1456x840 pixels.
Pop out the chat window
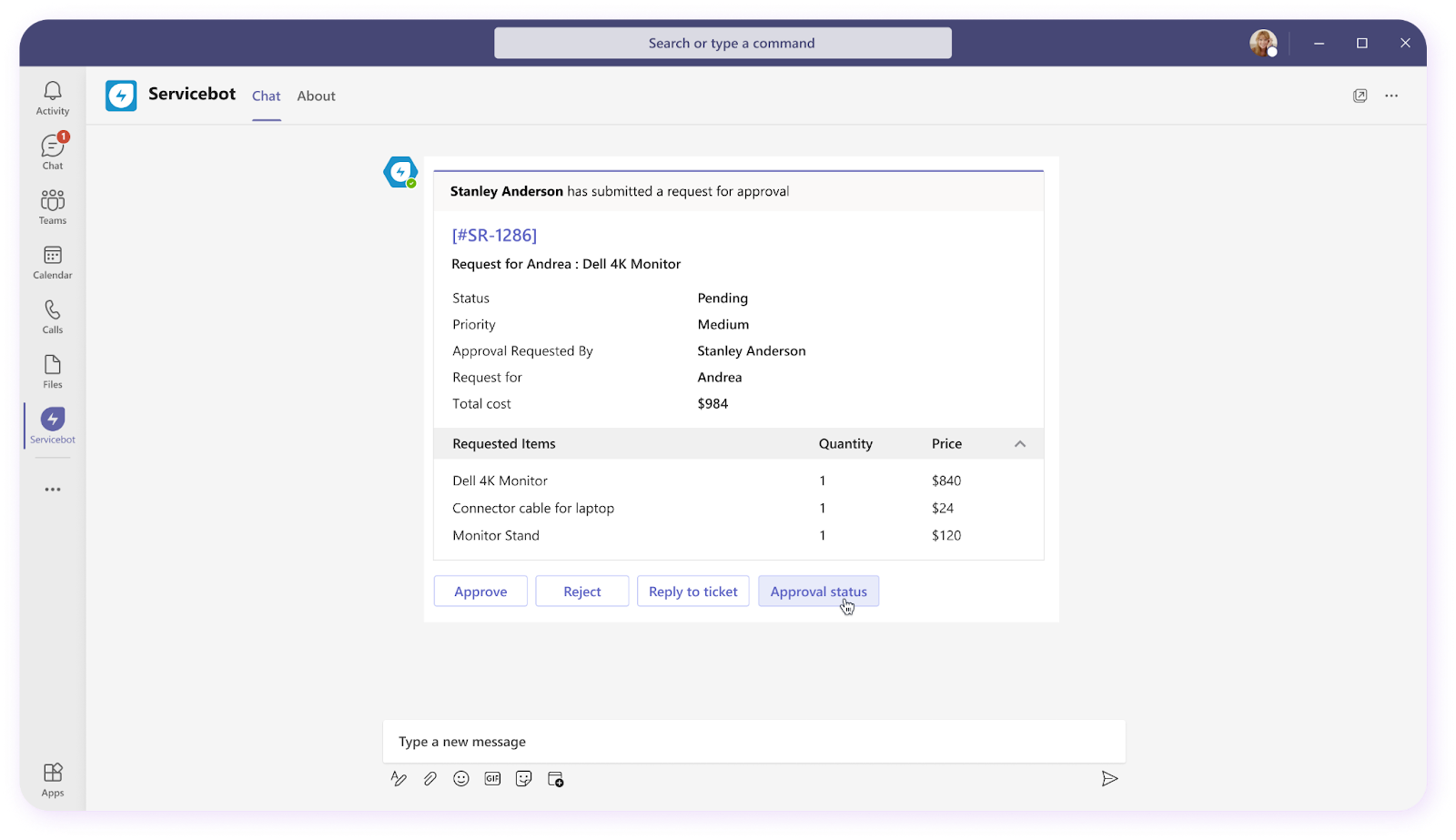[x=1360, y=96]
